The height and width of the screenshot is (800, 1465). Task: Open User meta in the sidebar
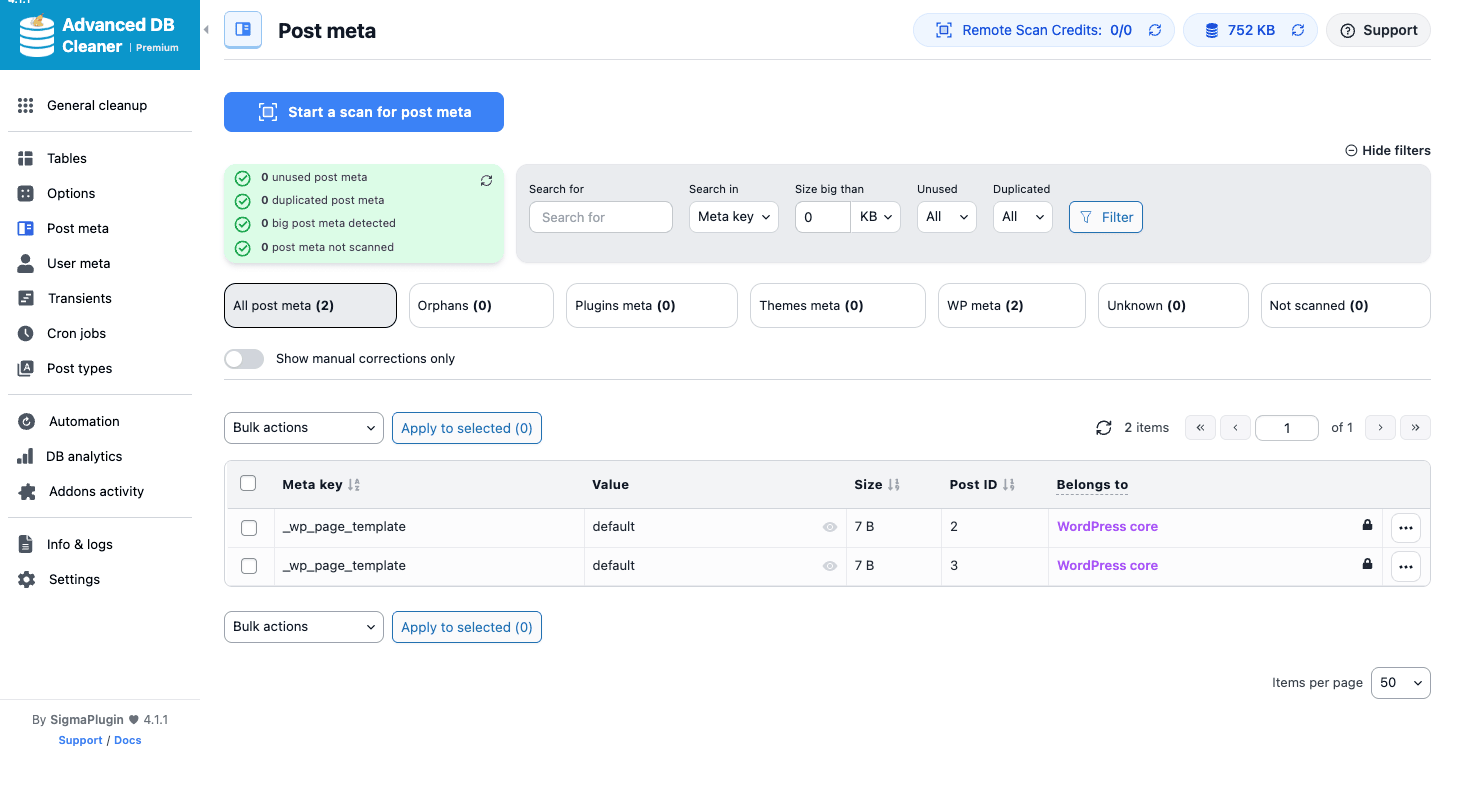point(79,263)
